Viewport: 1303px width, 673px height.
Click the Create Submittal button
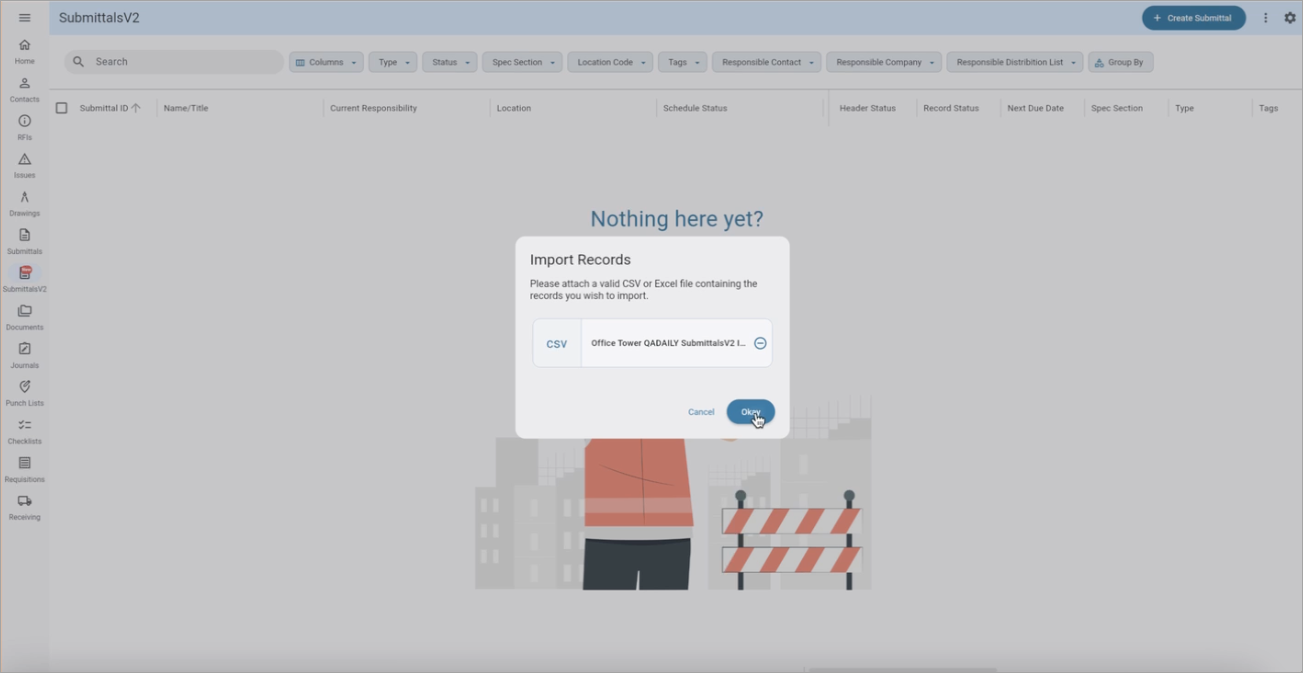[1194, 18]
